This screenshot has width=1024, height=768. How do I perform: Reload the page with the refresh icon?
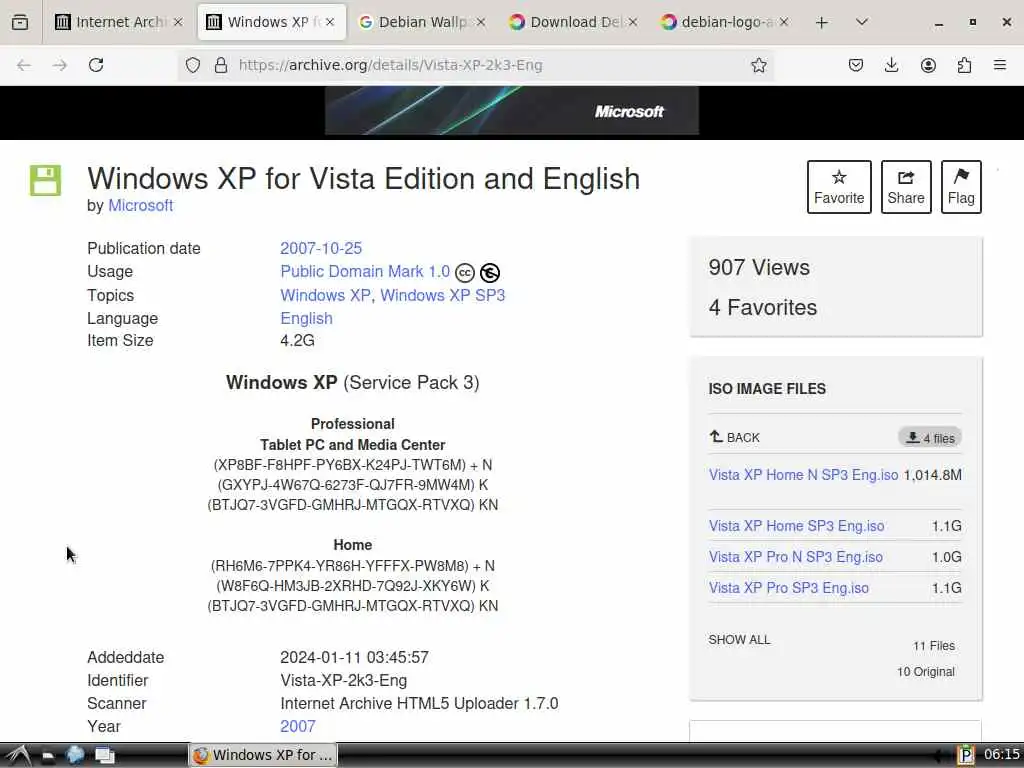pos(96,65)
